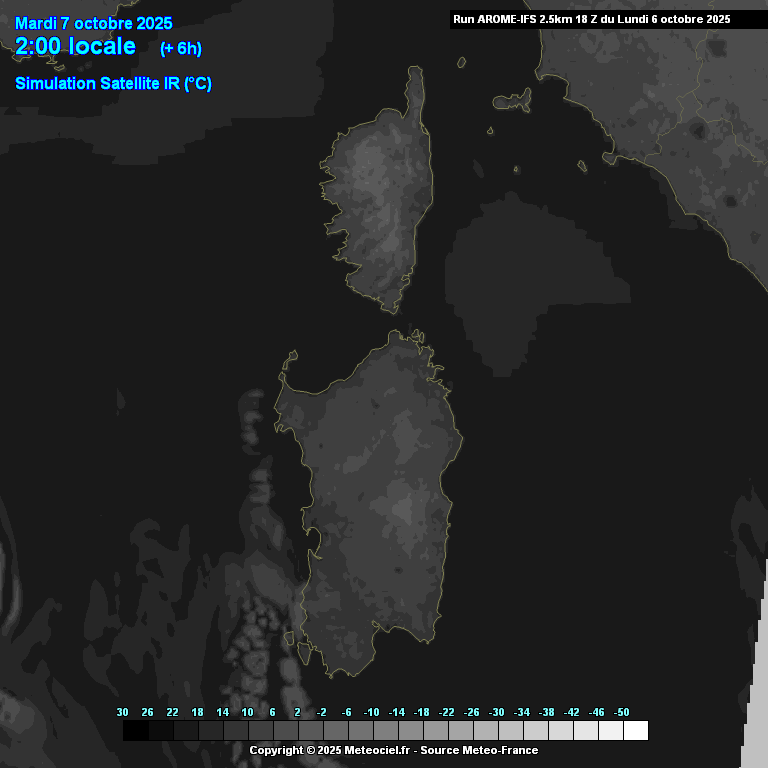This screenshot has width=768, height=768.
Task: Click the black 30 degree legend swatch
Action: click(135, 731)
